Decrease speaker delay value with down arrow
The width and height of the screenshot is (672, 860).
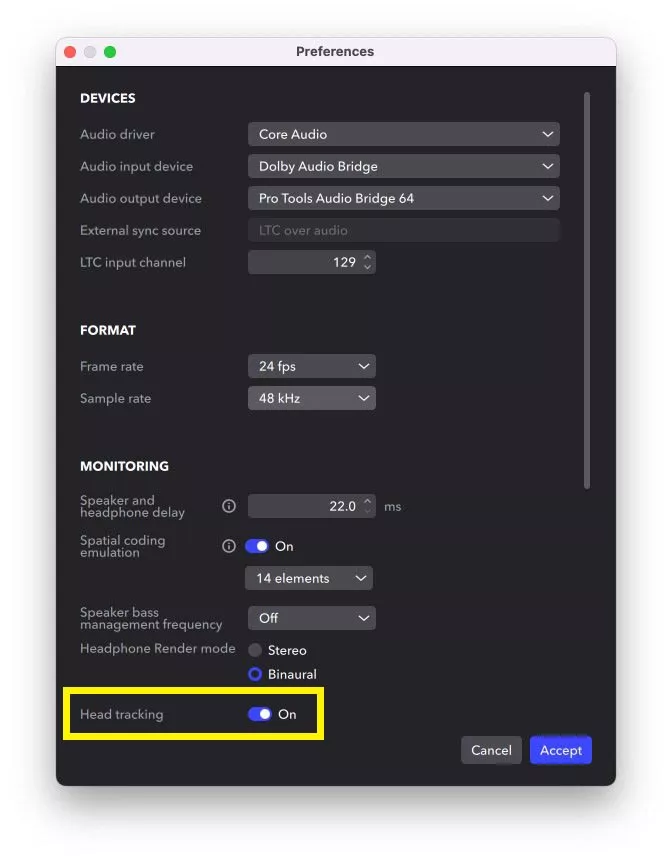[x=368, y=511]
